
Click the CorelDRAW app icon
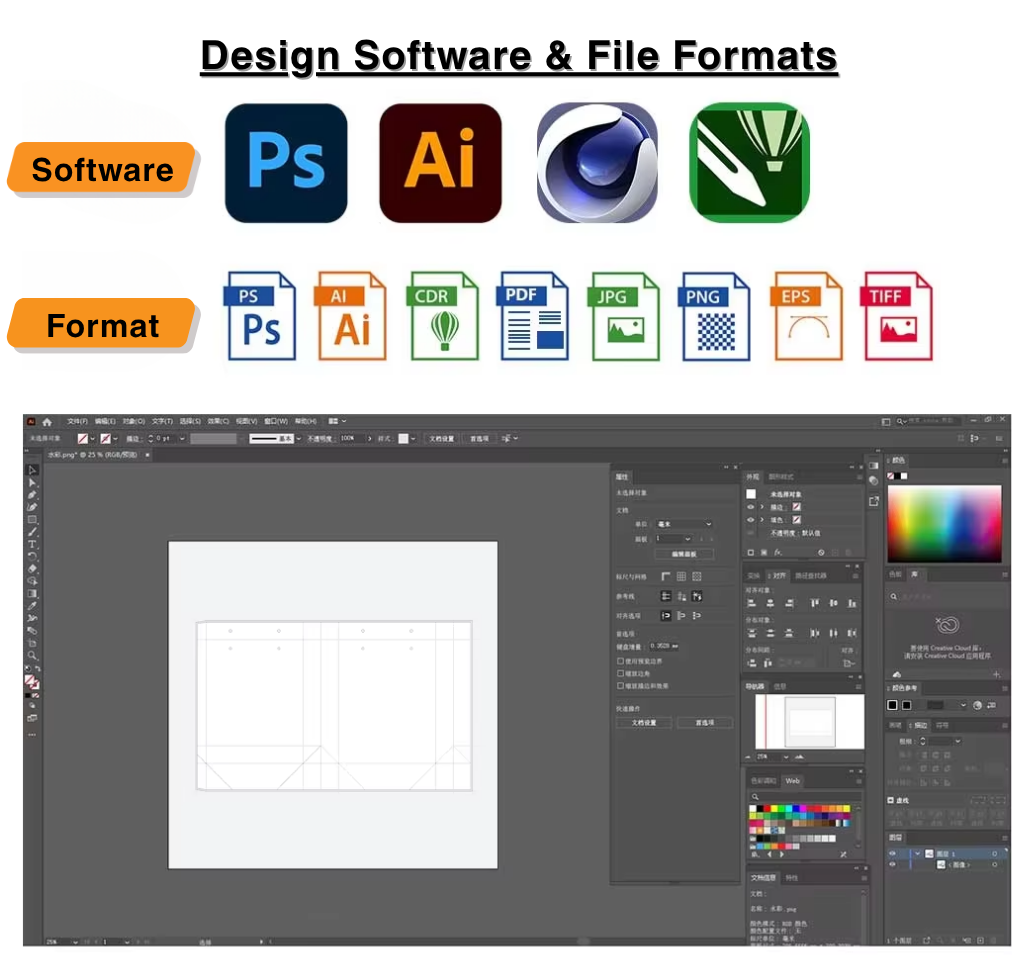749,163
